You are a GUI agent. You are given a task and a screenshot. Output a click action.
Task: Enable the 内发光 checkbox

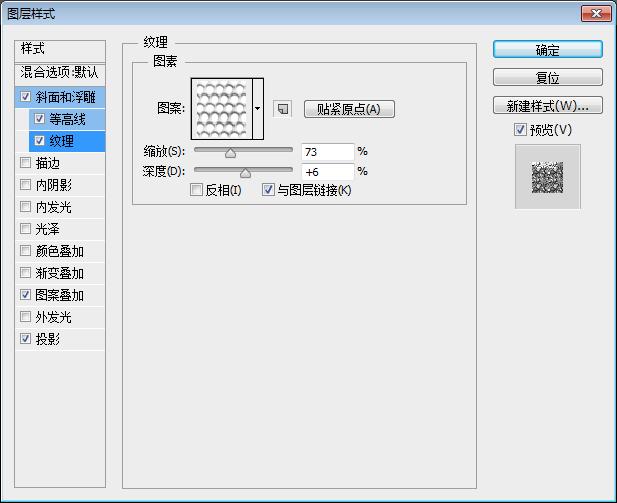26,207
